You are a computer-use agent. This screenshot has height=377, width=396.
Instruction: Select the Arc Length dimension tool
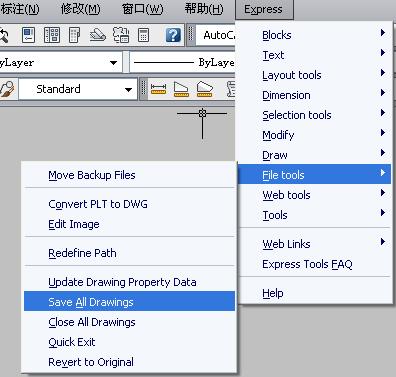[x=204, y=89]
